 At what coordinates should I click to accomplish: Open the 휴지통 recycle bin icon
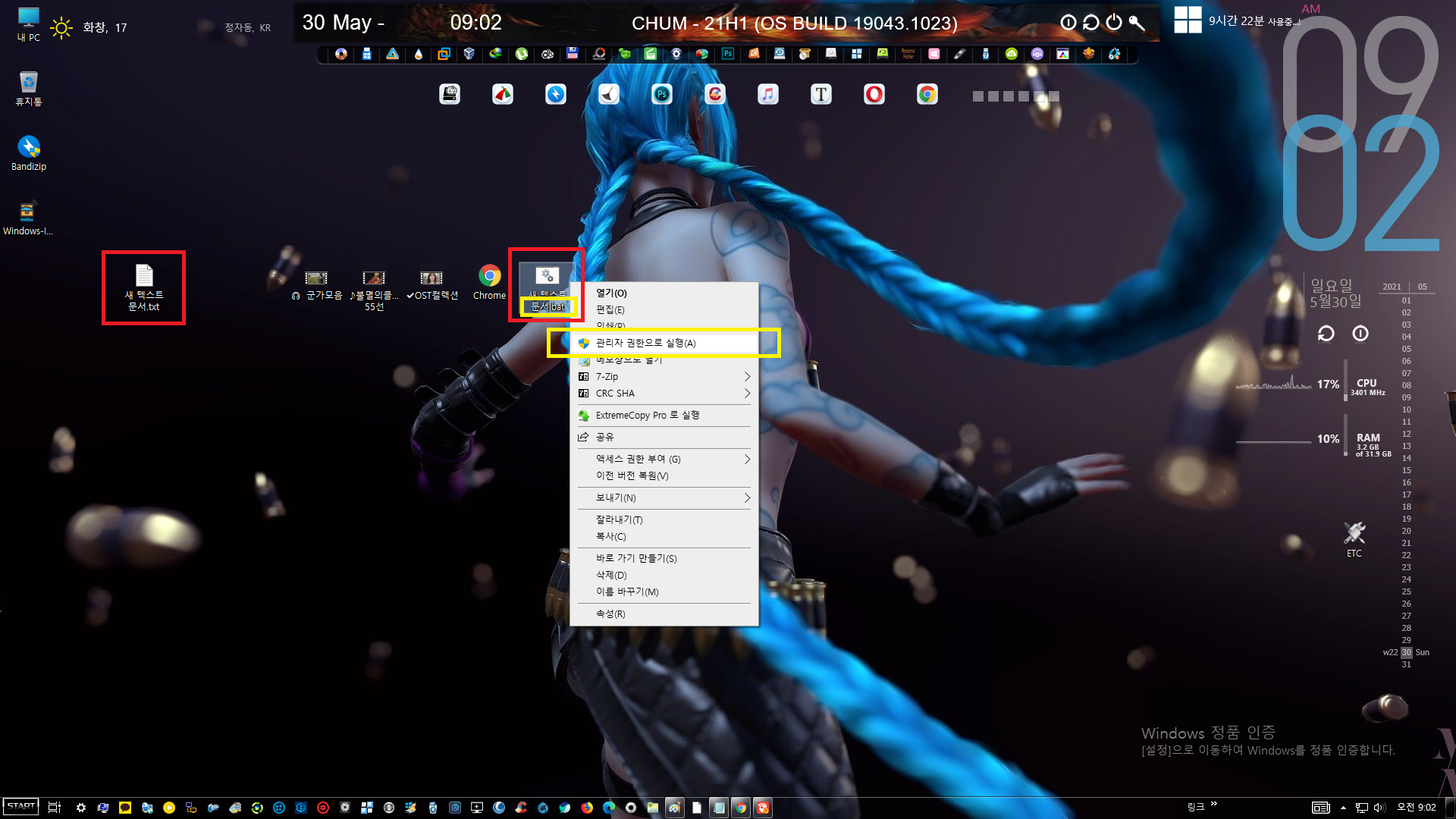[x=28, y=89]
